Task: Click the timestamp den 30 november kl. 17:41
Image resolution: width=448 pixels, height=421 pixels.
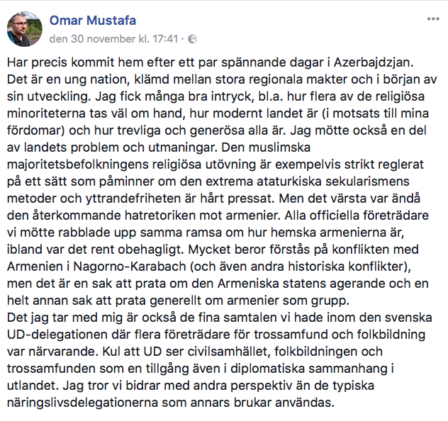Action: click(114, 39)
